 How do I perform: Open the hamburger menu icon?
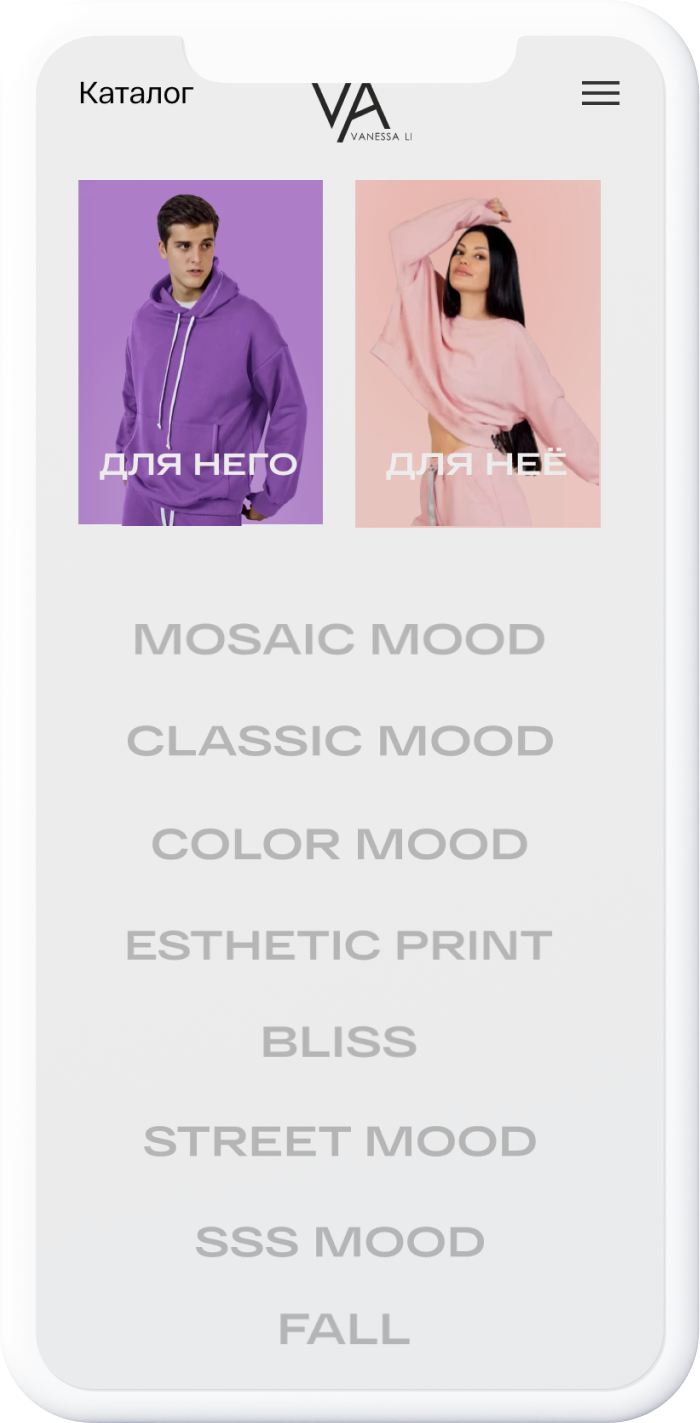pyautogui.click(x=601, y=93)
